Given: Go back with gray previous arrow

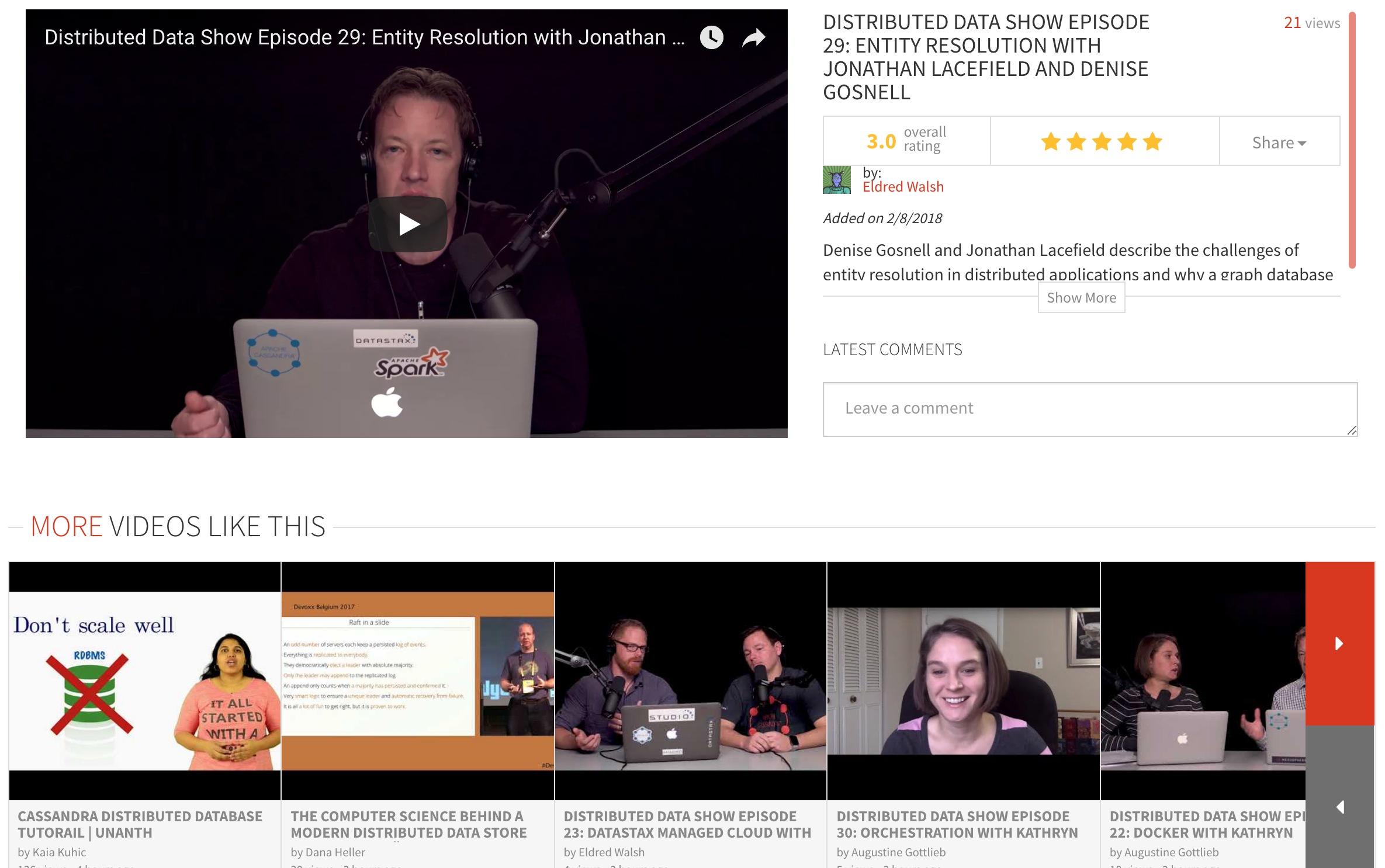Looking at the screenshot, I should point(1339,807).
